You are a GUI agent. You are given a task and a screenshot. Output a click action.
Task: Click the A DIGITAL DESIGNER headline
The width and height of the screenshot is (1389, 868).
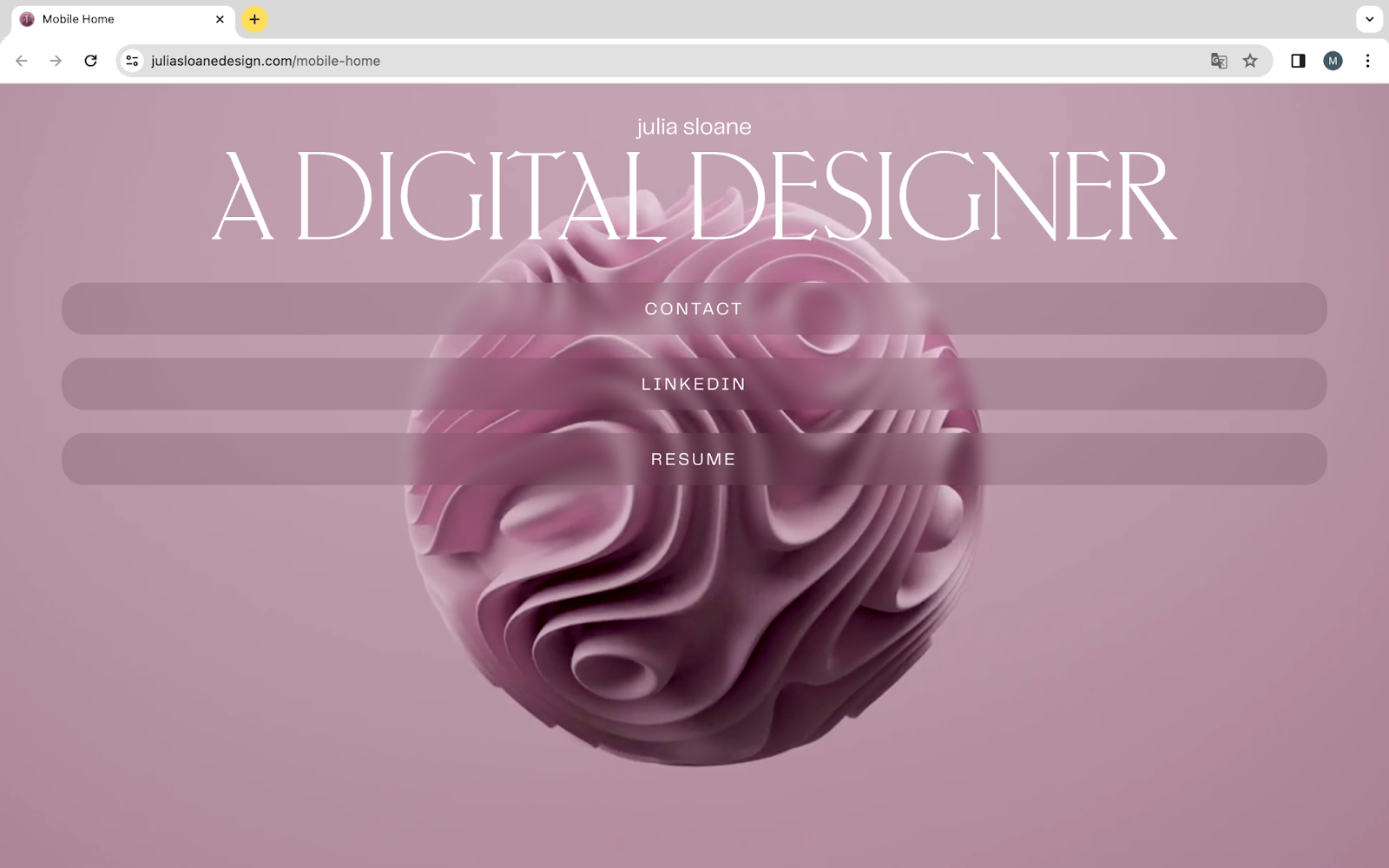coord(694,197)
